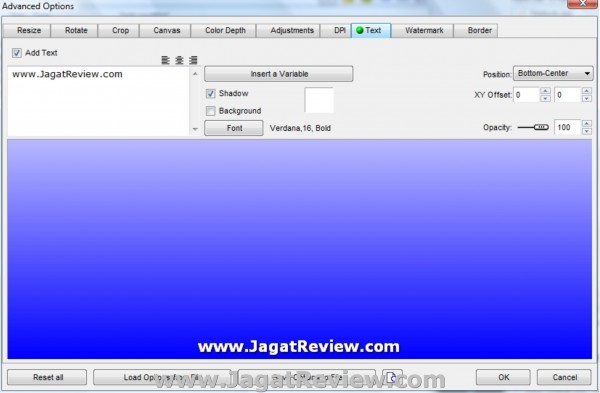Switch to the Watermark tab
The width and height of the screenshot is (600, 393).
coord(424,30)
